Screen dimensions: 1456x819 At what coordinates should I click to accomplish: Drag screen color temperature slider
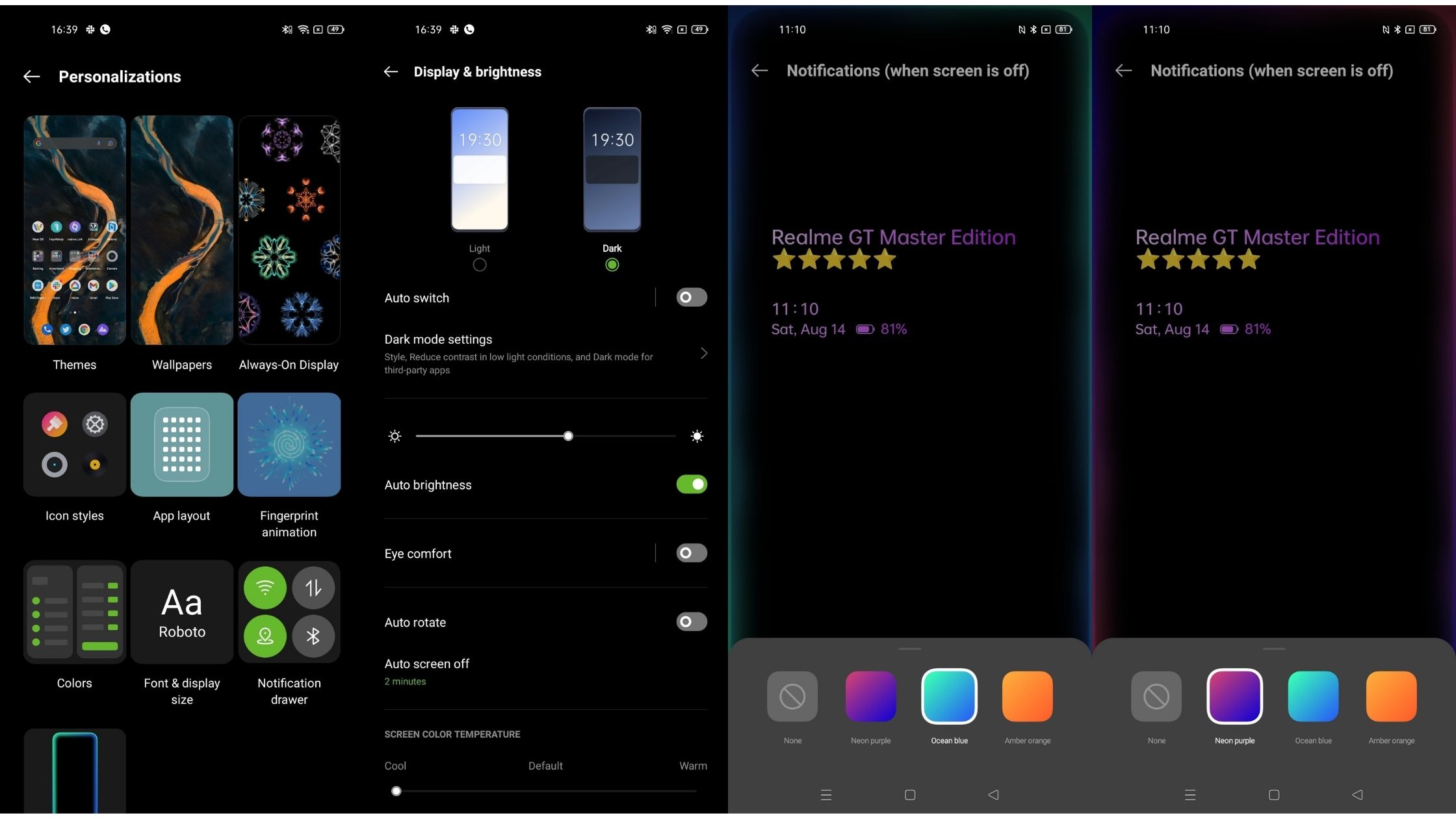(396, 790)
